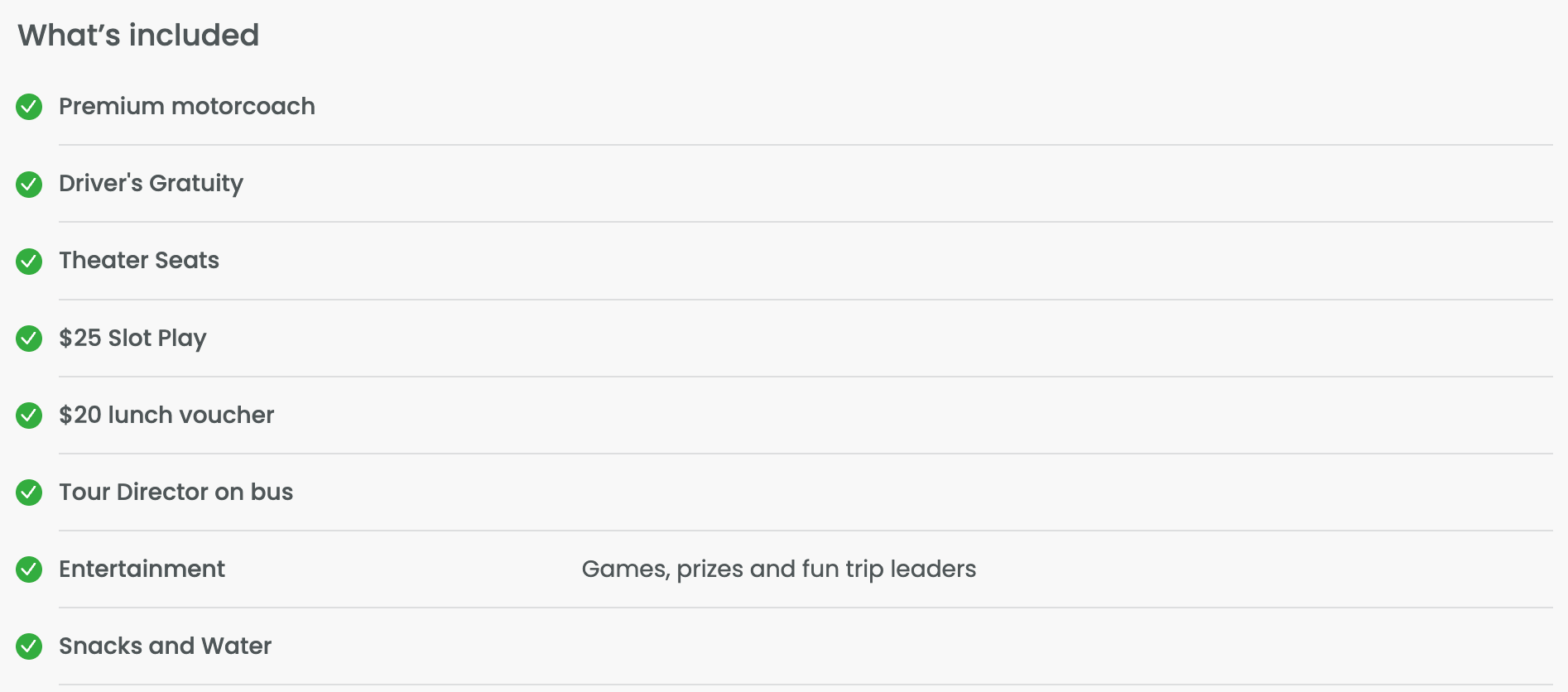Click the Tour Director on bus label
1568x692 pixels.
pyautogui.click(x=176, y=492)
